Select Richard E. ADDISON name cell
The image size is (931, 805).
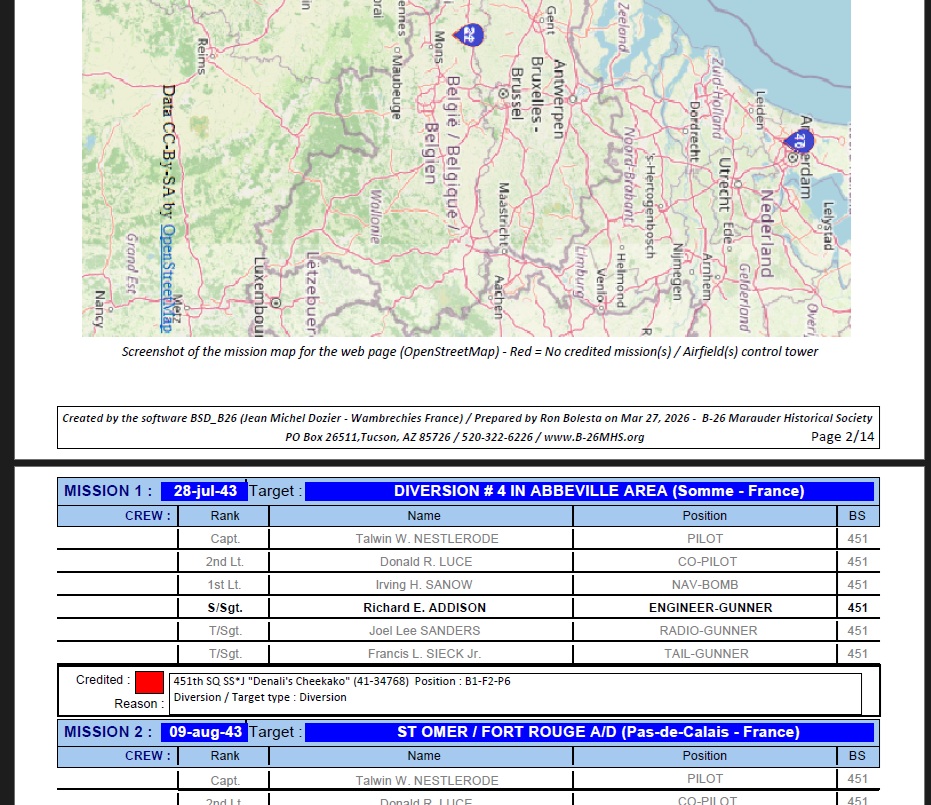coord(424,607)
